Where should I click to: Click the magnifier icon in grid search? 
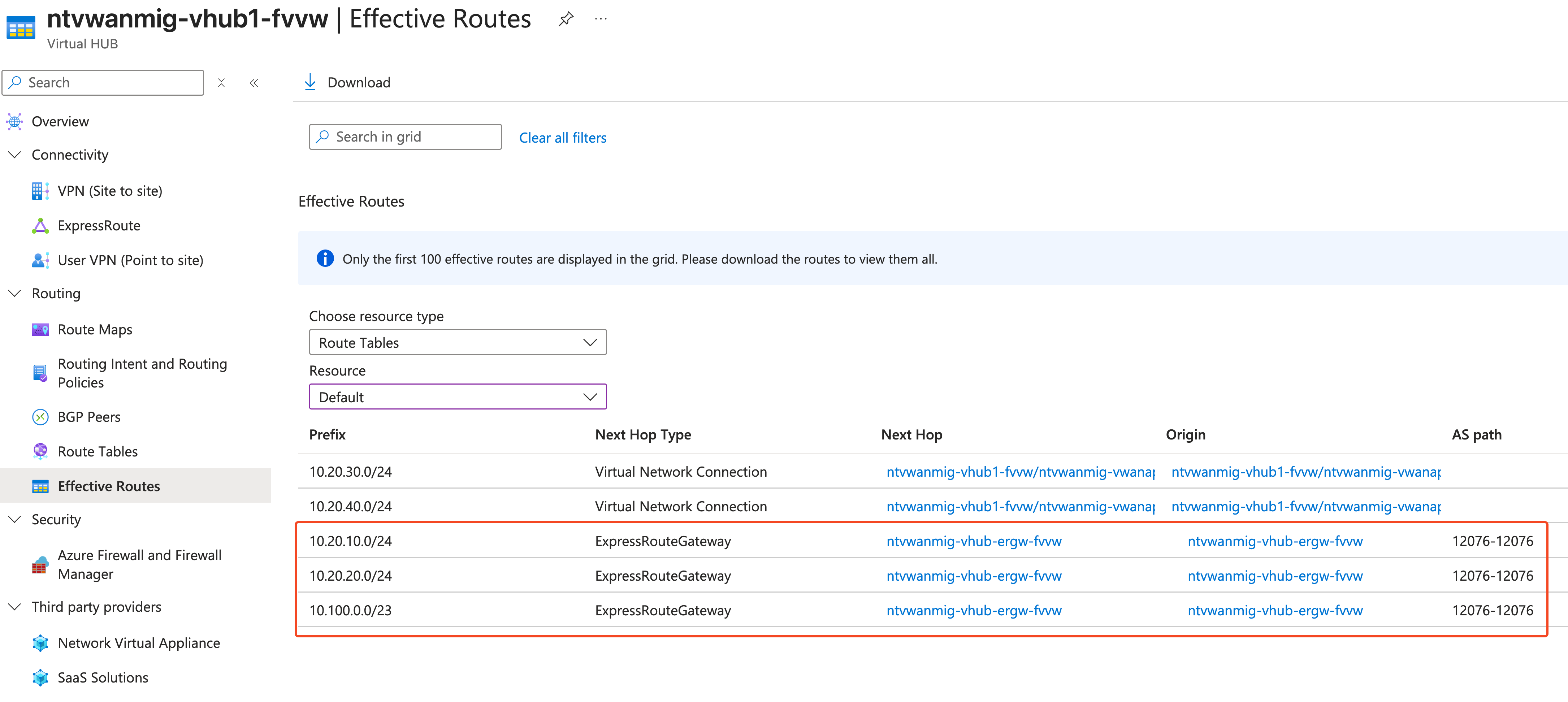click(322, 137)
